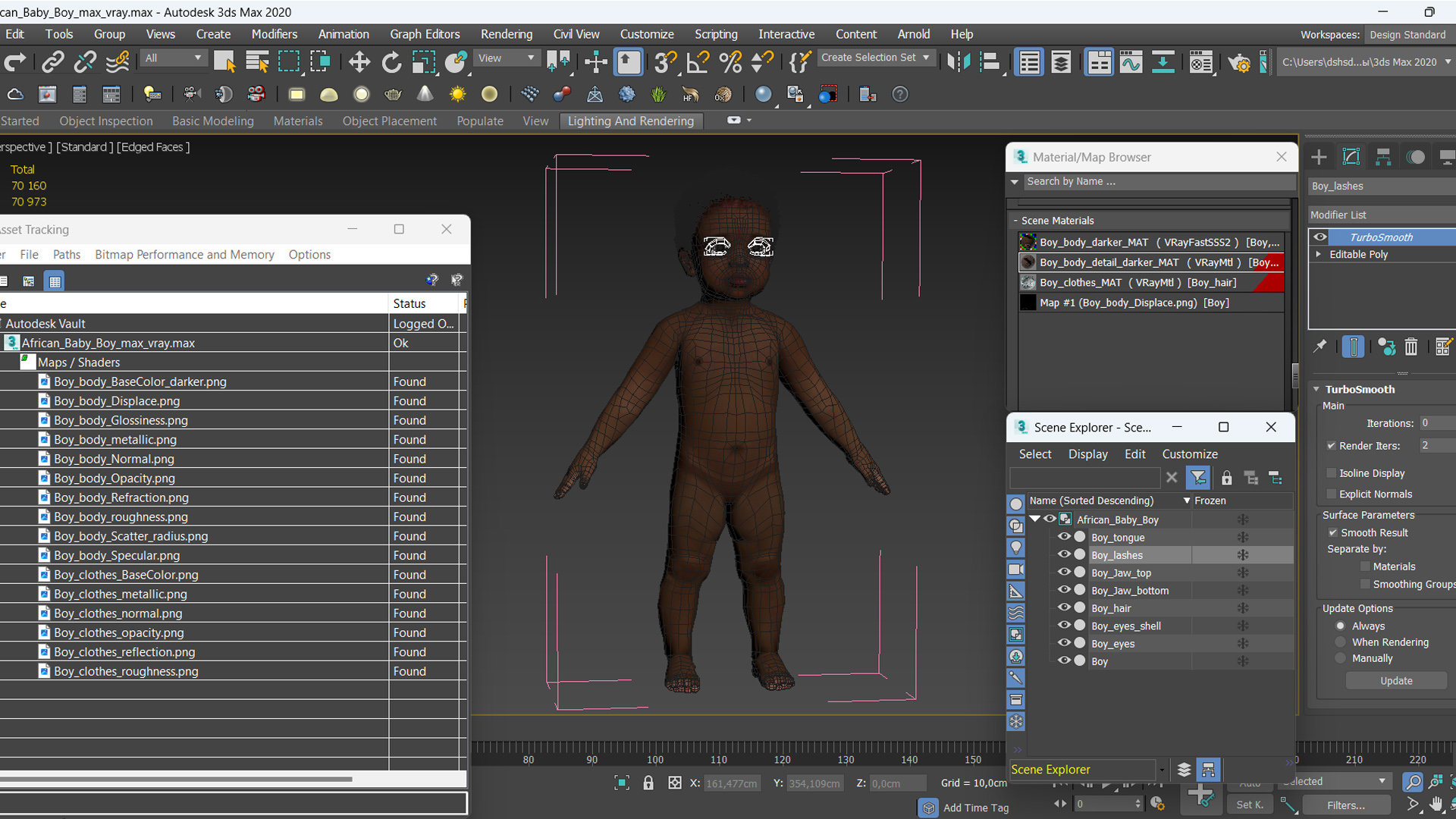Select Boy_clothes_MAT material swatch
The width and height of the screenshot is (1456, 819).
click(x=1028, y=282)
